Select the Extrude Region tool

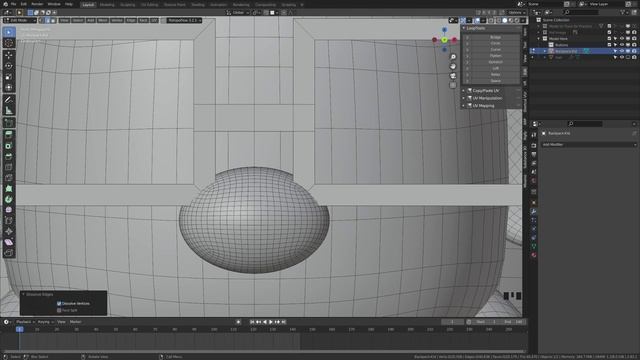click(x=9, y=135)
